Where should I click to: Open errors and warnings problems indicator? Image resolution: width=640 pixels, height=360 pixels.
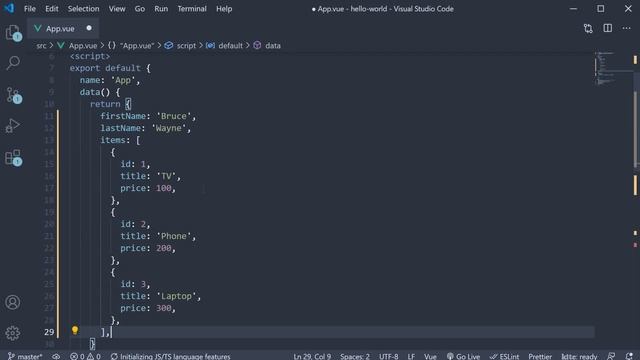click(85, 356)
